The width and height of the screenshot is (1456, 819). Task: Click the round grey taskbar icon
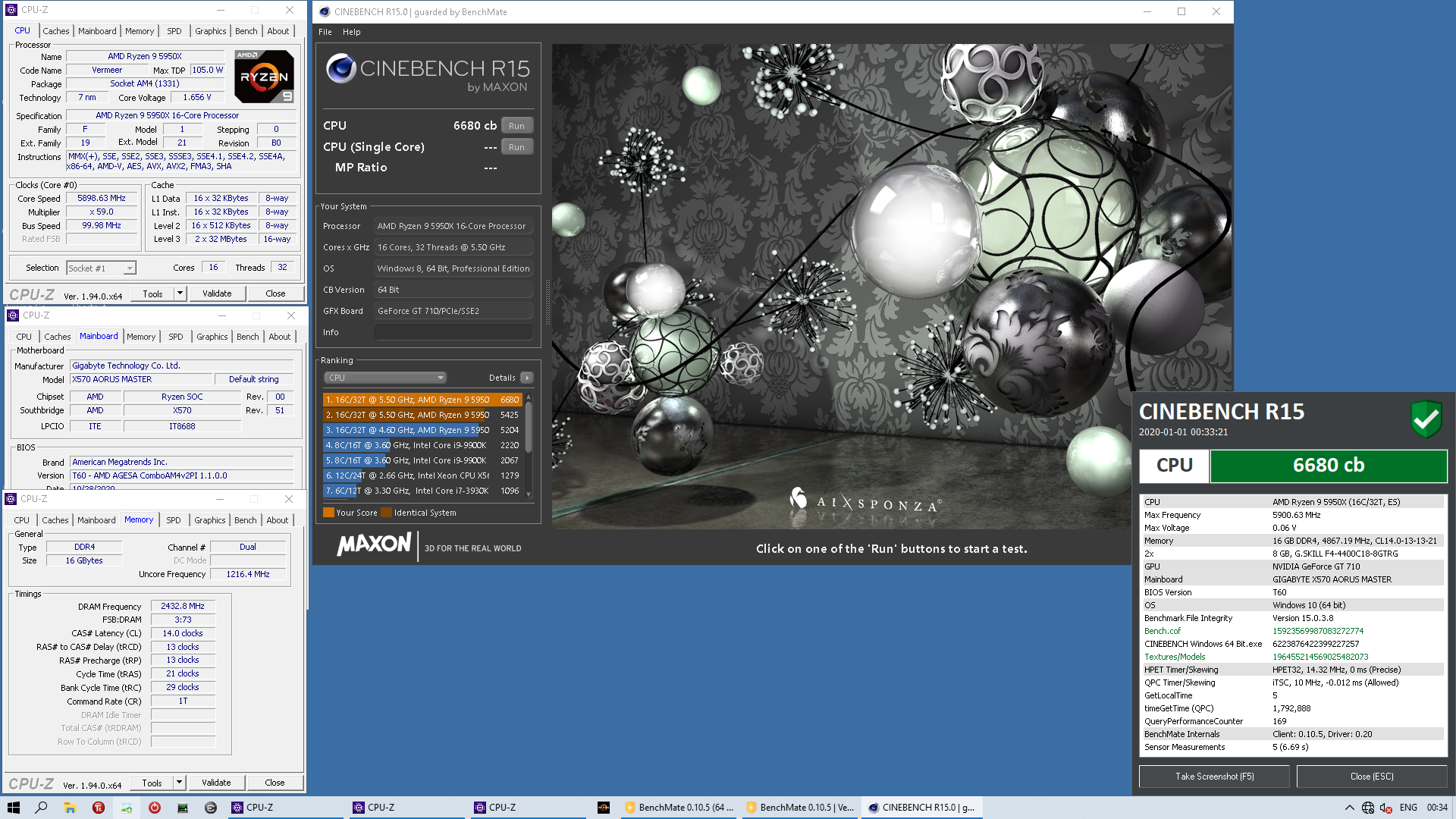211,808
